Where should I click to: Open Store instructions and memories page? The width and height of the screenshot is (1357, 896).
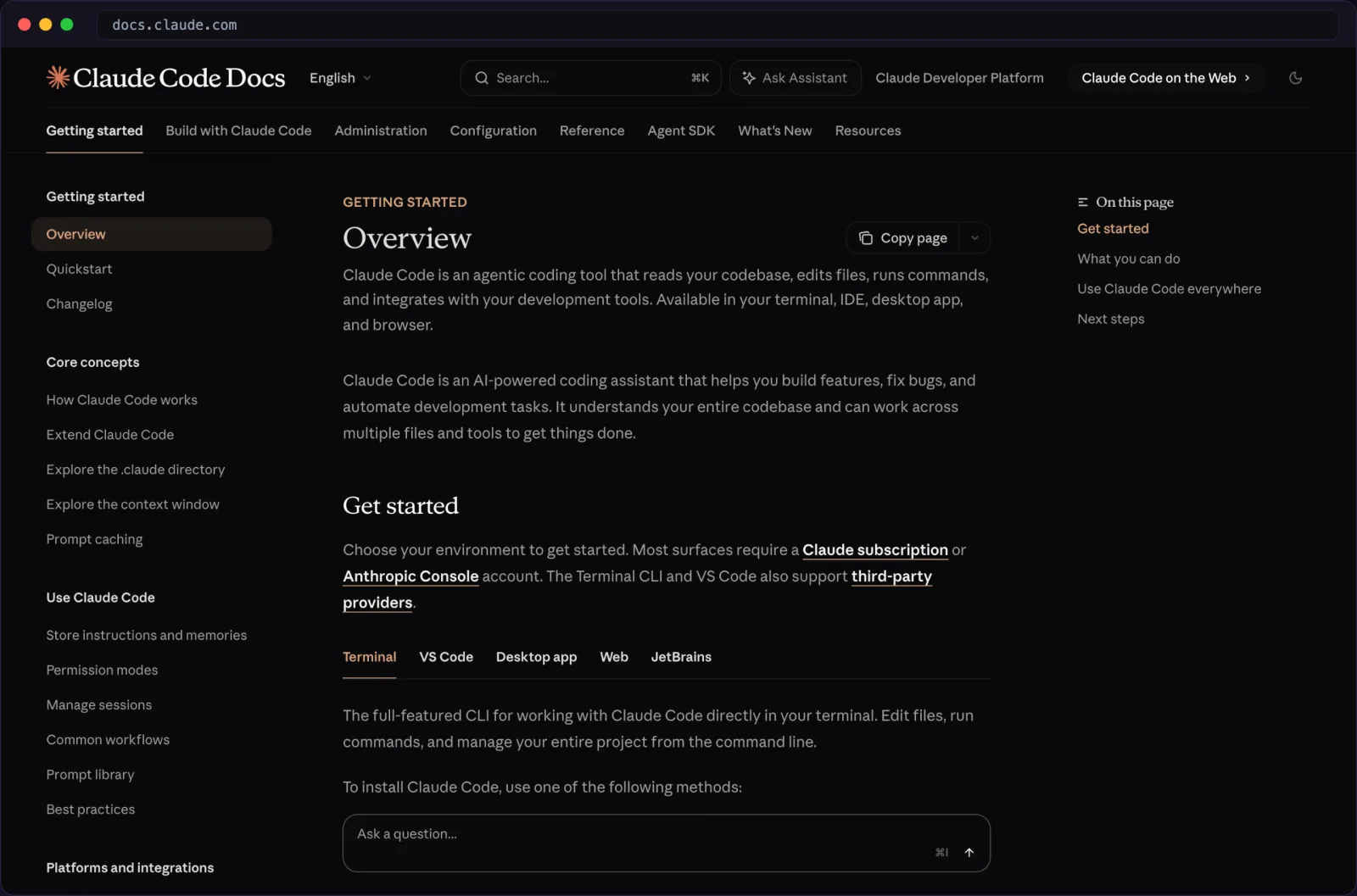pyautogui.click(x=146, y=635)
